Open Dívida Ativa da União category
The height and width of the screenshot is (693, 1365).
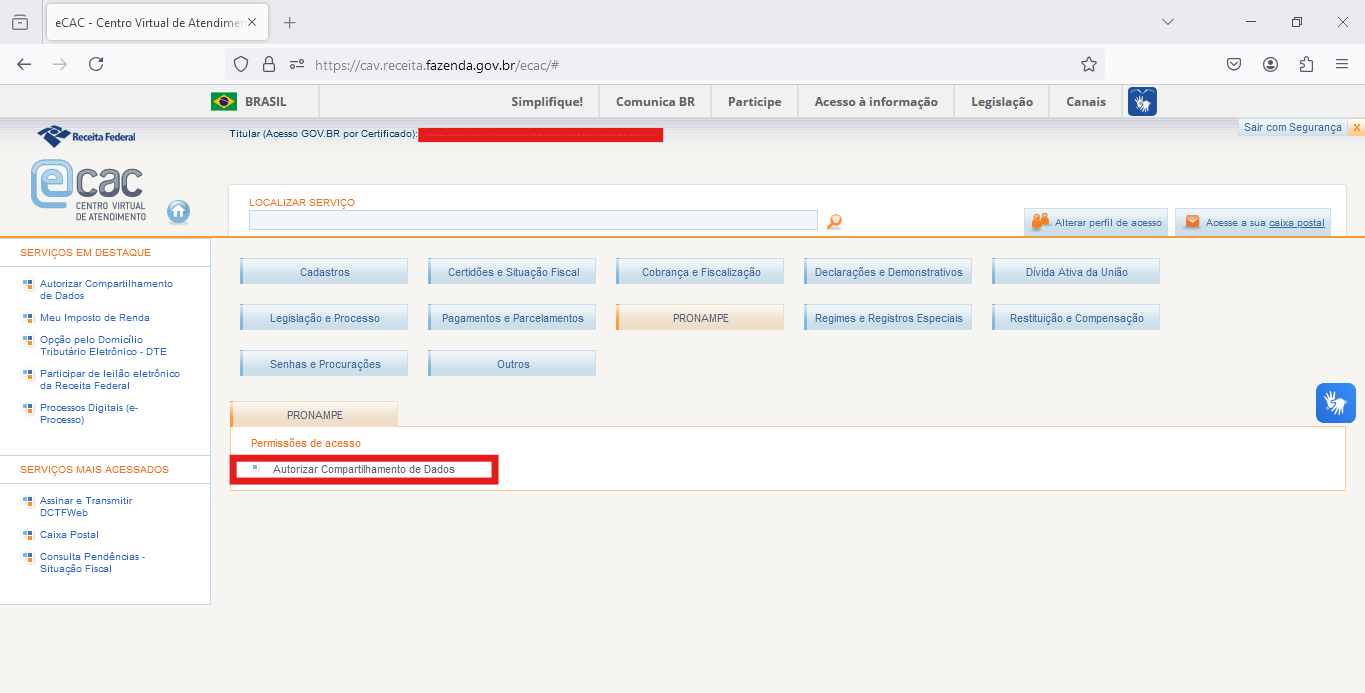[x=1076, y=272]
